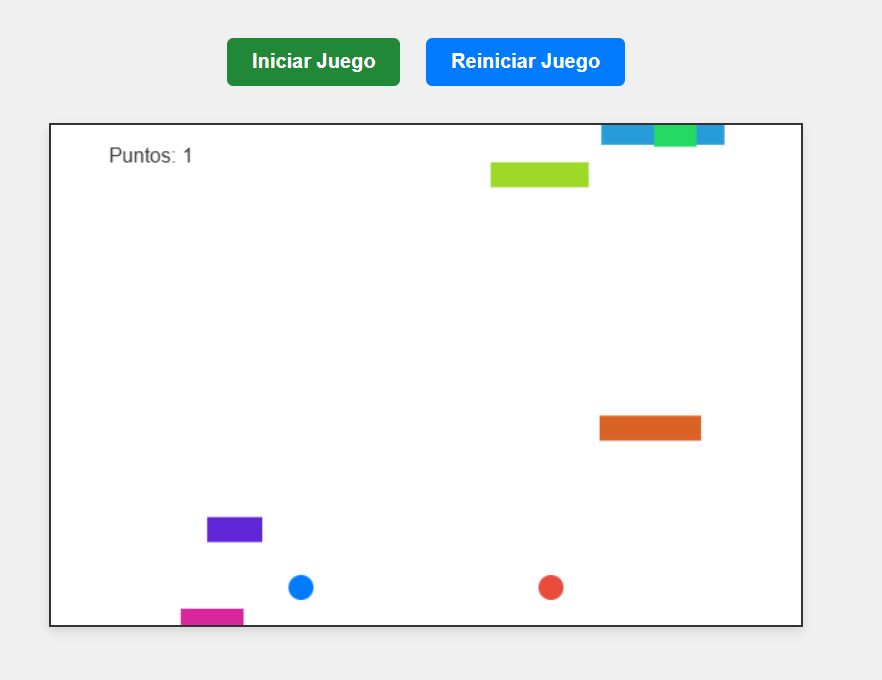Click the Puntos score label

click(x=150, y=156)
